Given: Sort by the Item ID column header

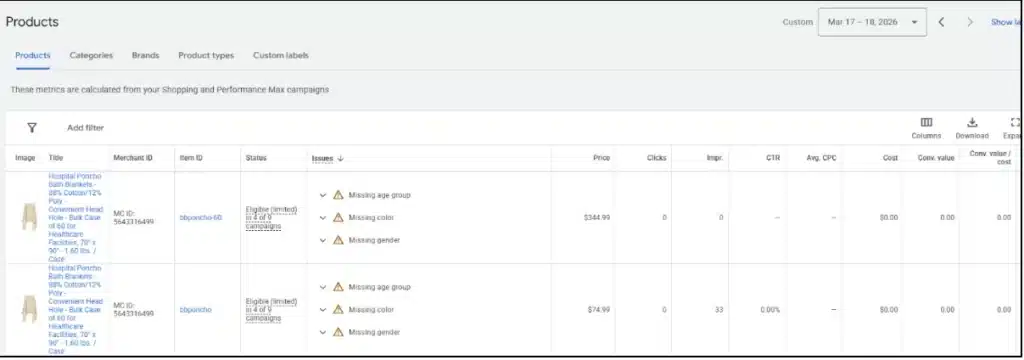Looking at the screenshot, I should pyautogui.click(x=191, y=158).
